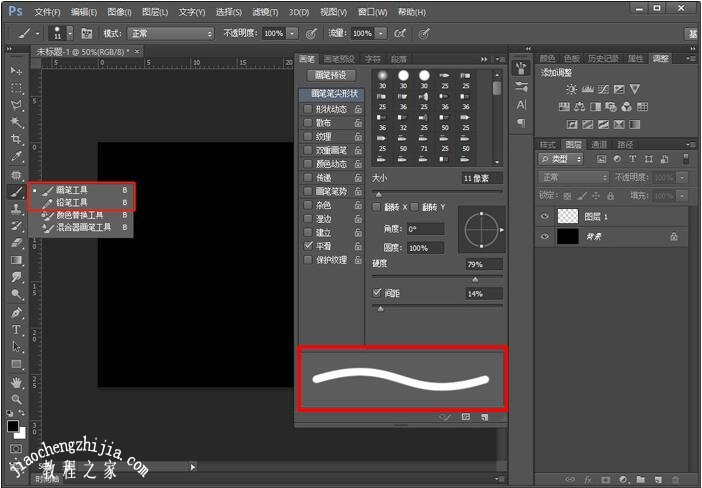Select the Hand tool

(x=16, y=382)
